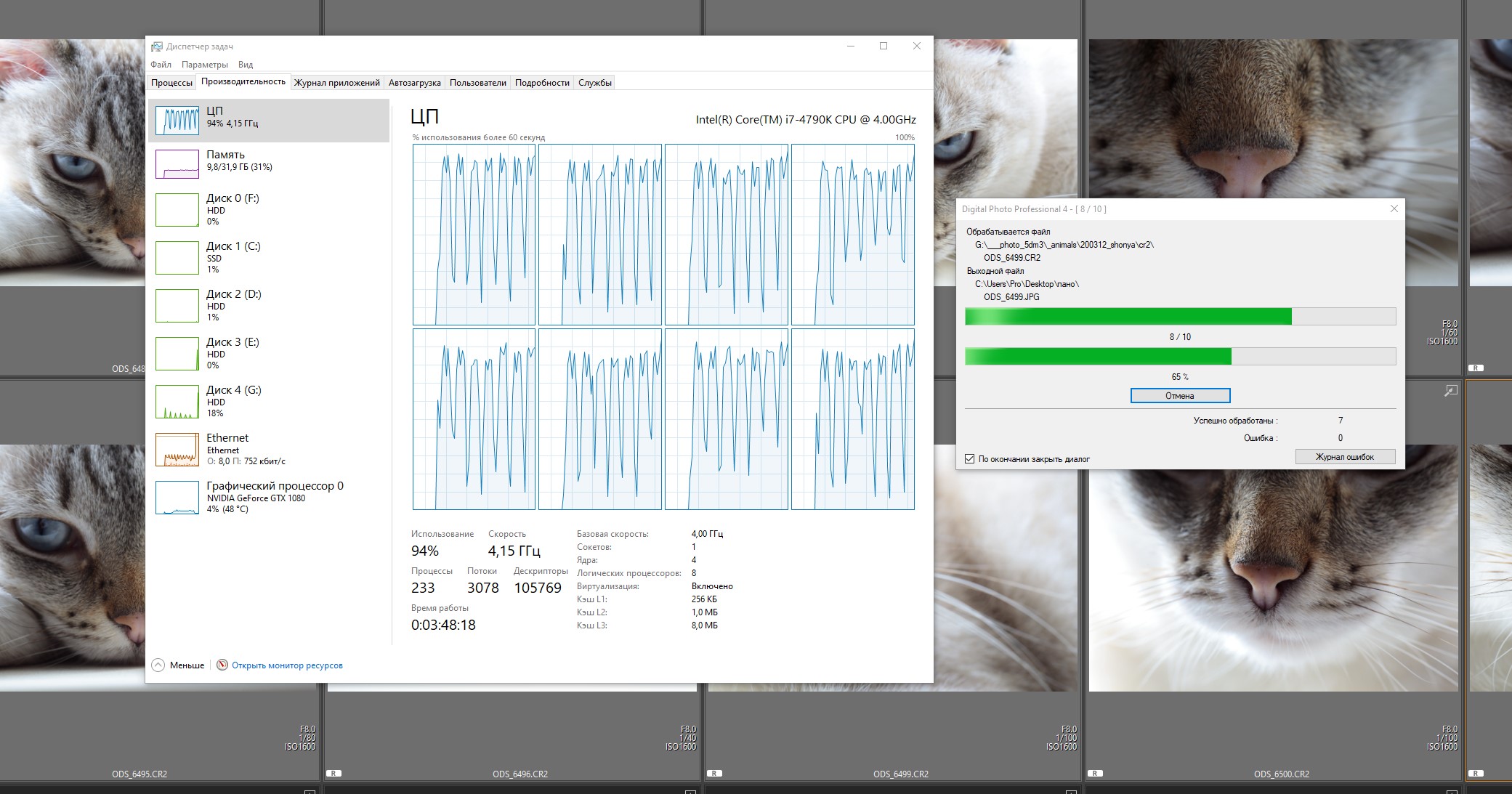Select Диск 4 (G:) graph thumbnail
The width and height of the screenshot is (1512, 794).
click(177, 402)
